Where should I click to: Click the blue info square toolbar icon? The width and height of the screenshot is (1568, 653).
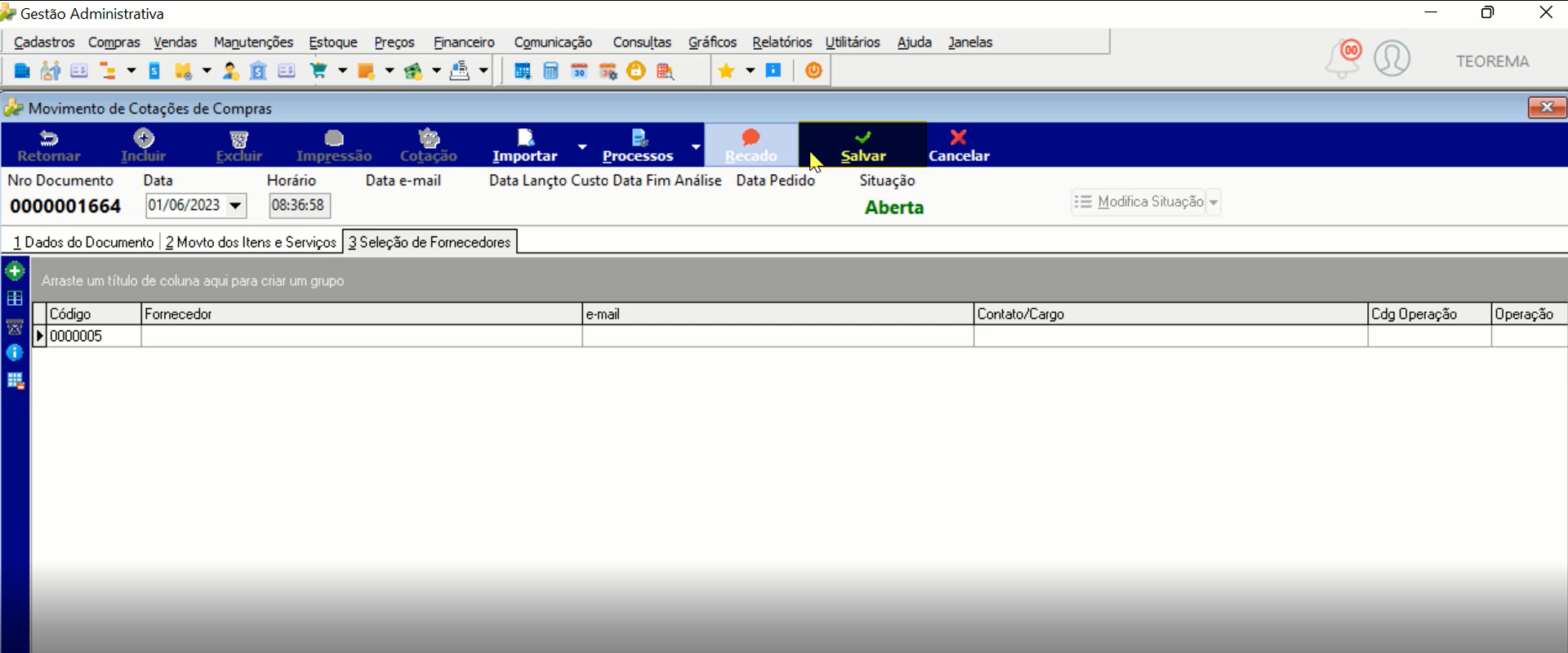click(x=773, y=70)
